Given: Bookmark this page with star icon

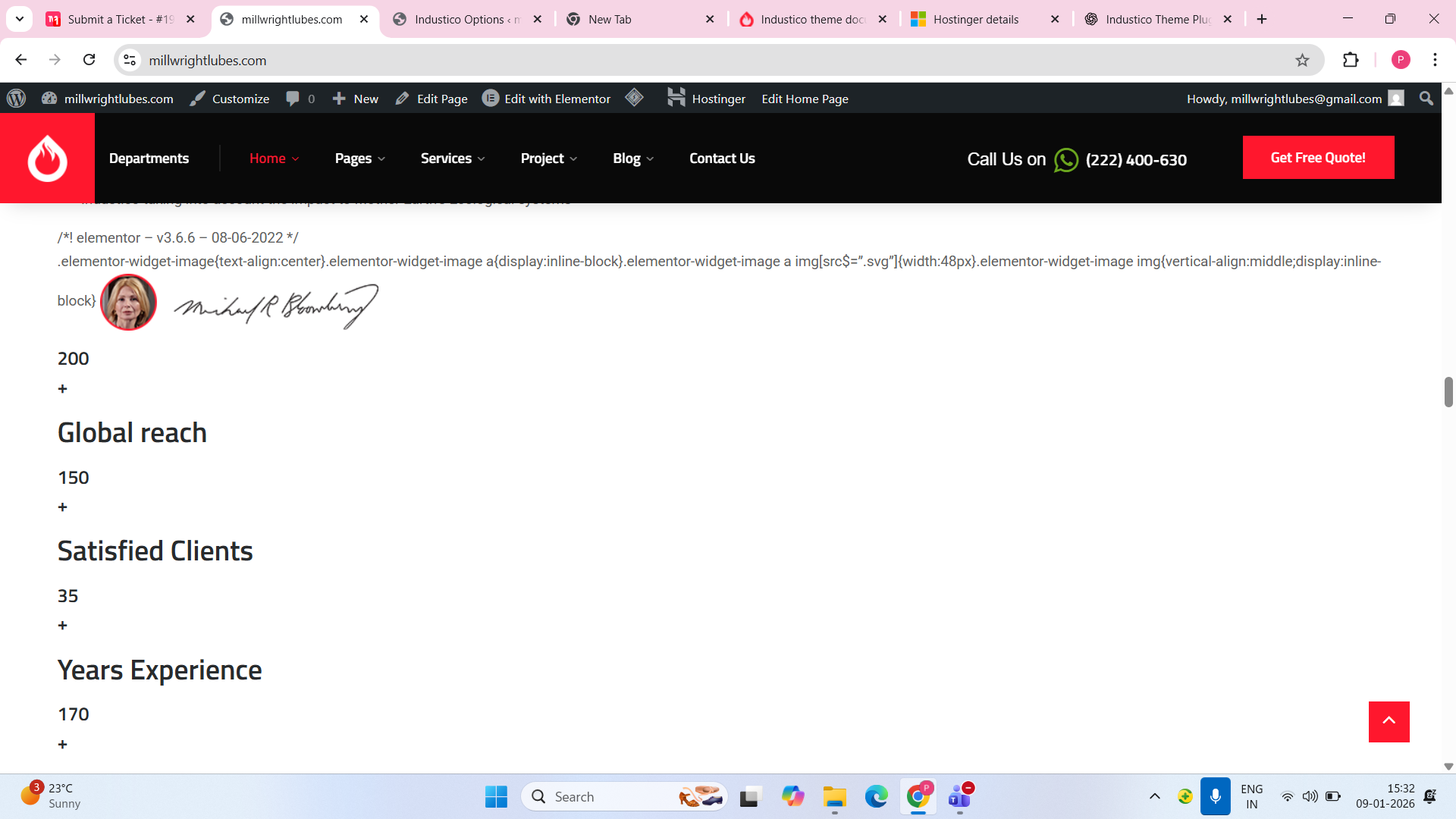Looking at the screenshot, I should pyautogui.click(x=1302, y=60).
